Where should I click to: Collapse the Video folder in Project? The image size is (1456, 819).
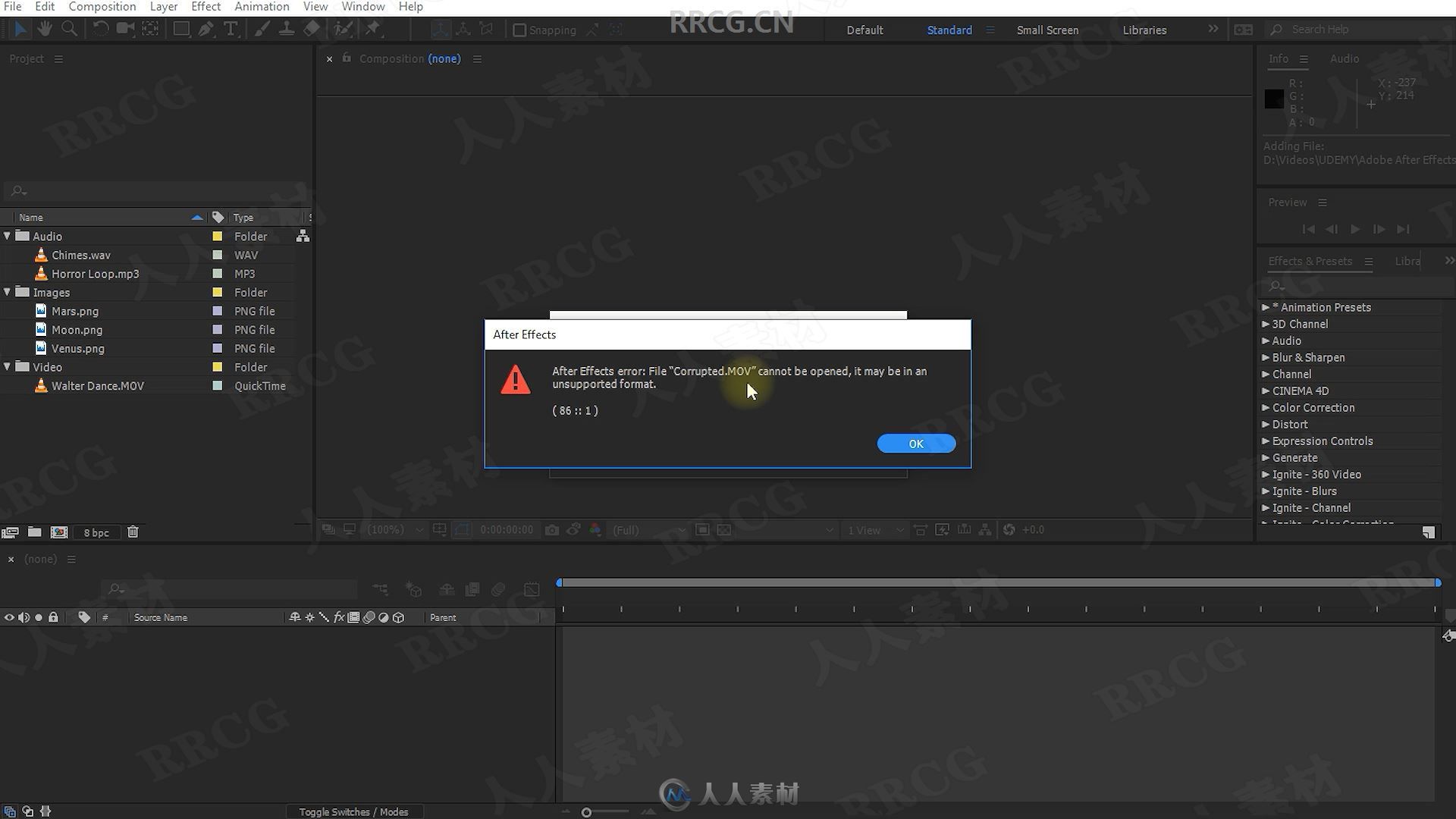pos(8,366)
